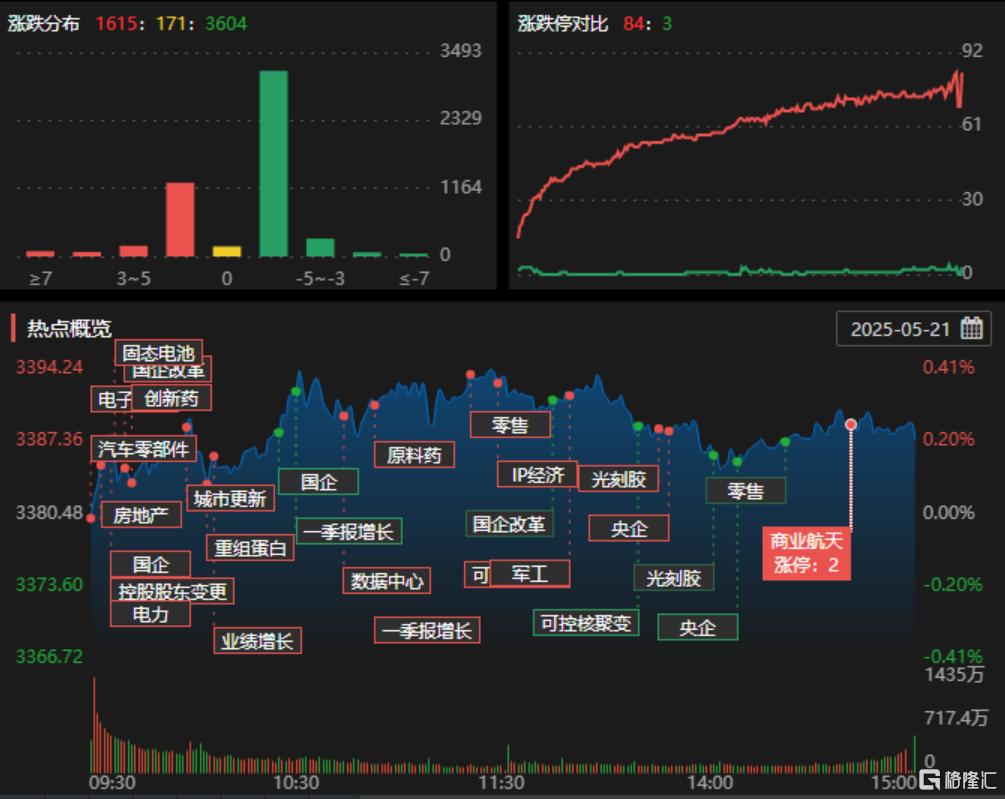
Task: Open the calendar icon next to date
Action: (x=970, y=328)
